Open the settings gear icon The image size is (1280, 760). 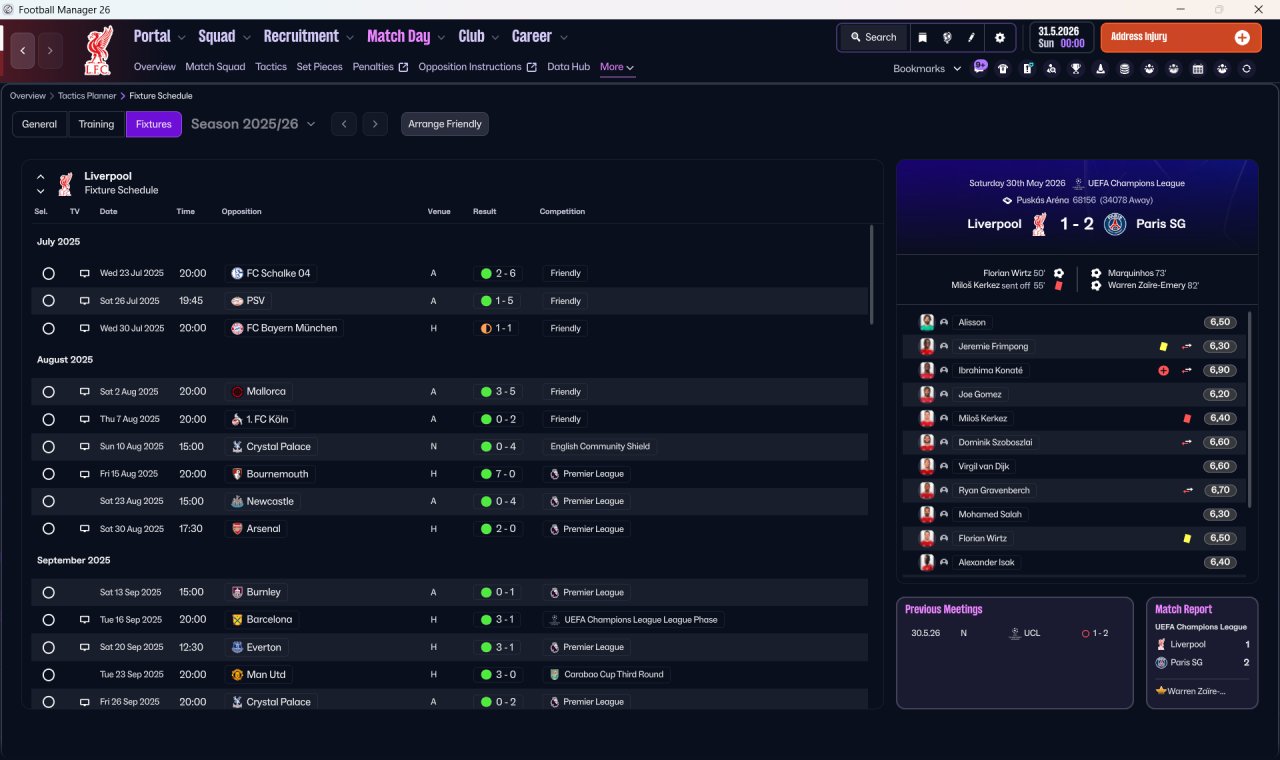999,37
